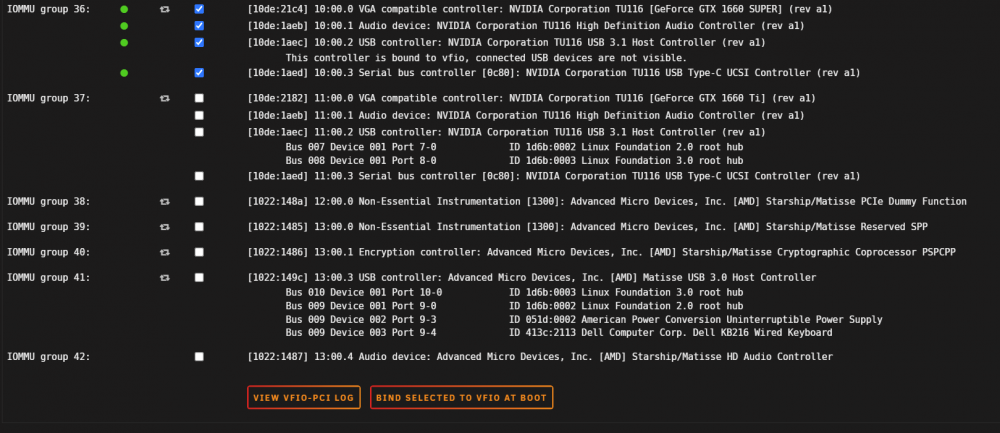This screenshot has height=433, width=1000.
Task: Check the 11:00.2 USB controller checkbox
Action: tap(199, 132)
